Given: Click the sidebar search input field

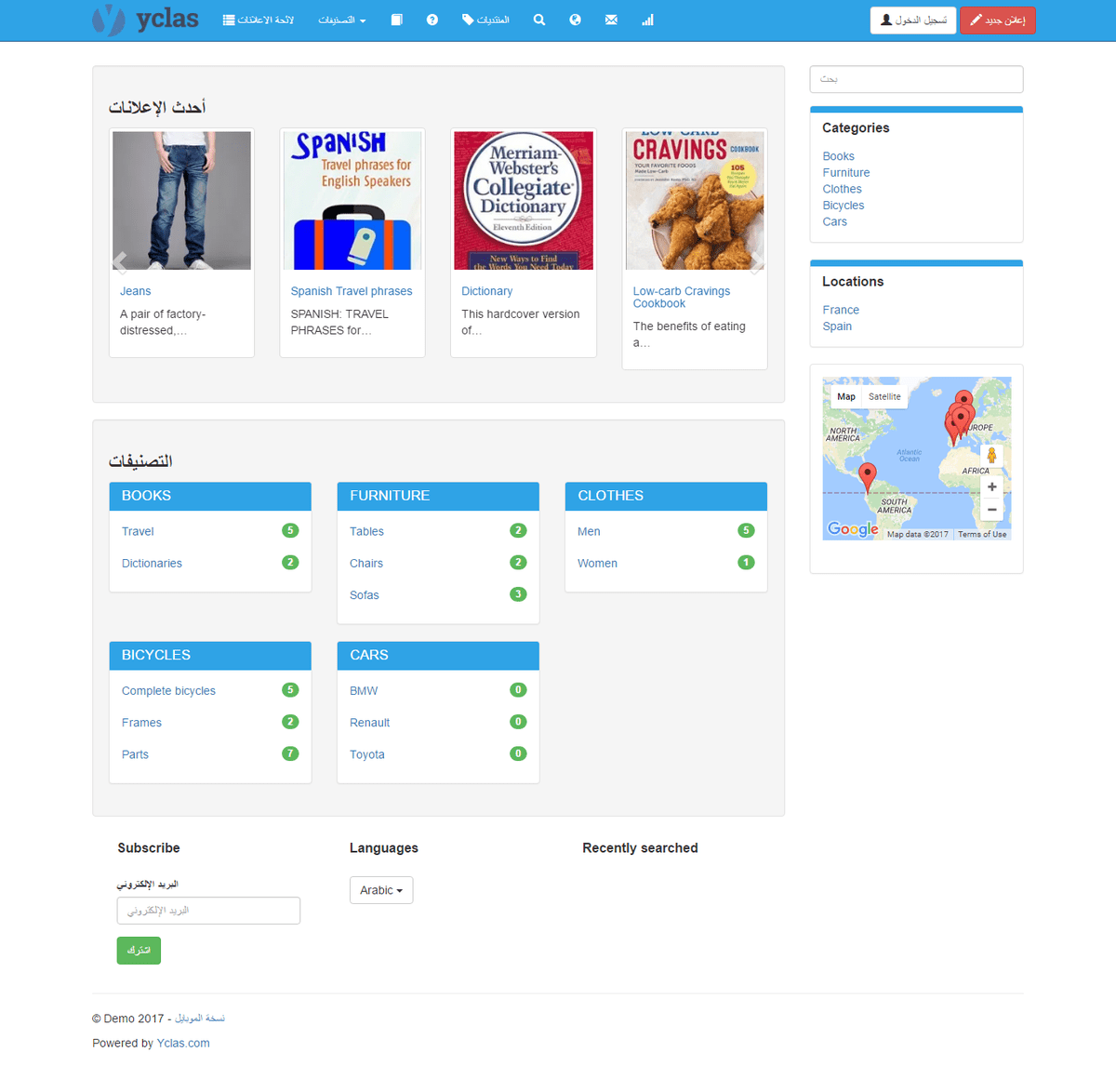Looking at the screenshot, I should [916, 79].
